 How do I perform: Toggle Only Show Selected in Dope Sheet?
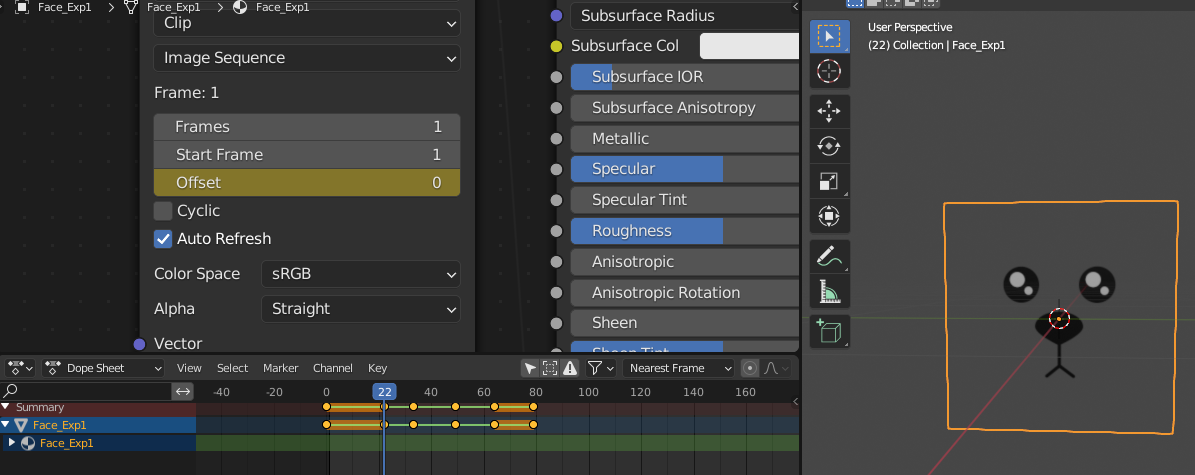[x=530, y=368]
